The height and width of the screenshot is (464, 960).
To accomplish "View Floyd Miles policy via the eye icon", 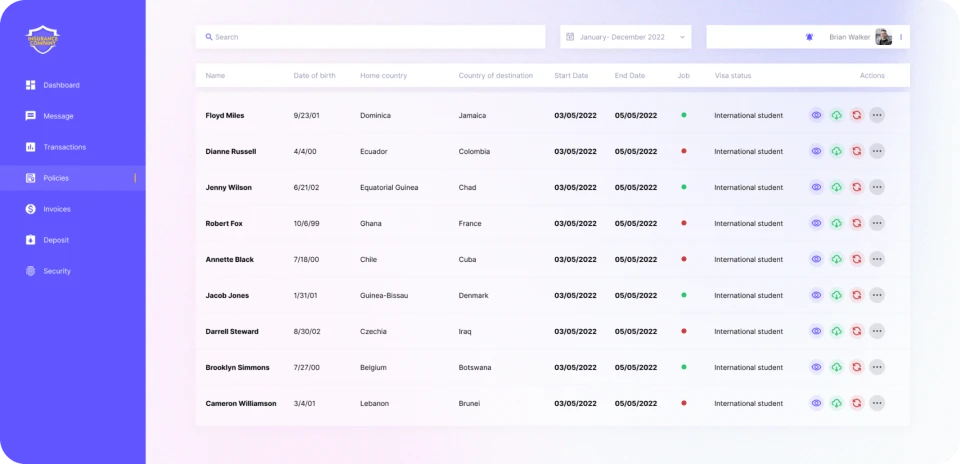I will point(816,115).
